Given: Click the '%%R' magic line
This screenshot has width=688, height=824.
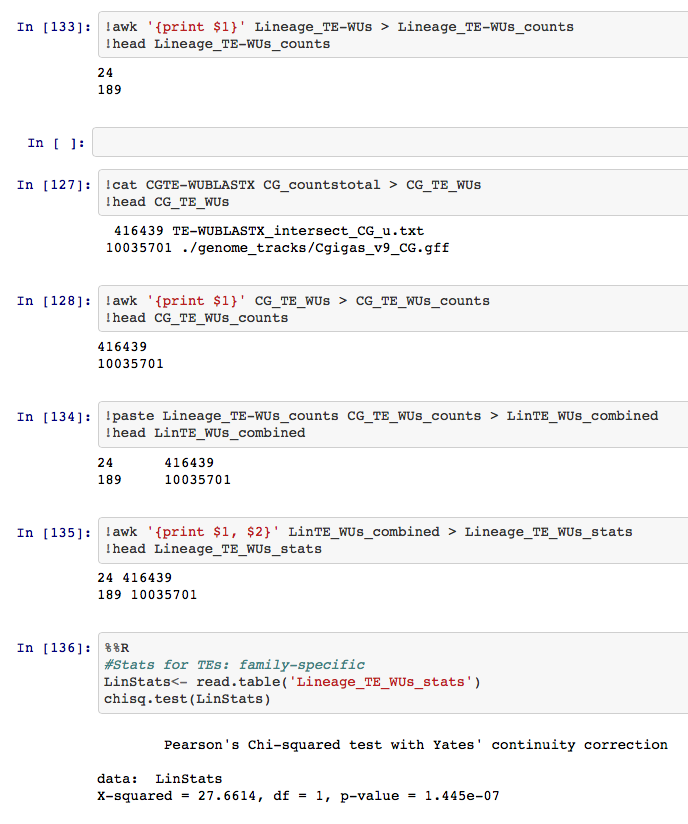Looking at the screenshot, I should click(x=117, y=648).
